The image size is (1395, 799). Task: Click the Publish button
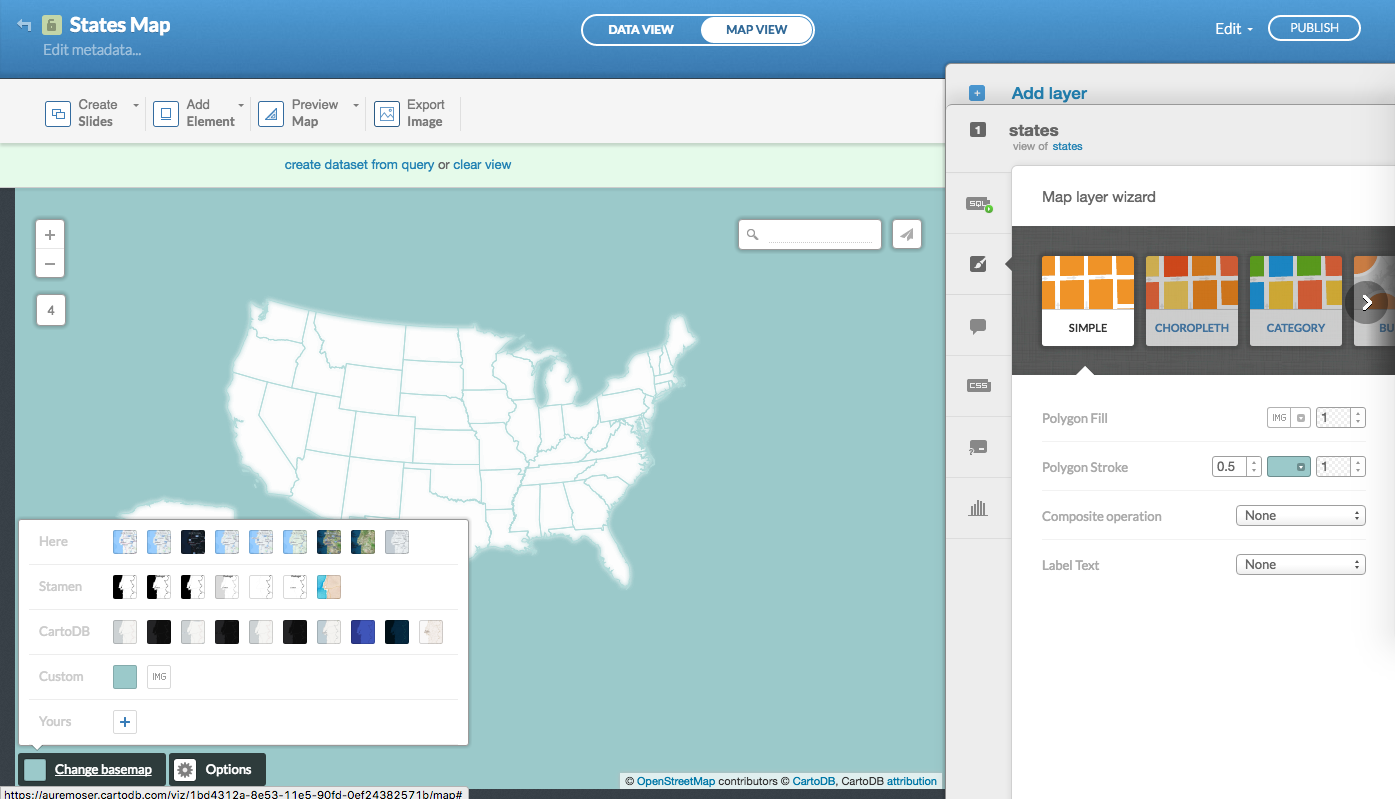(x=1314, y=28)
